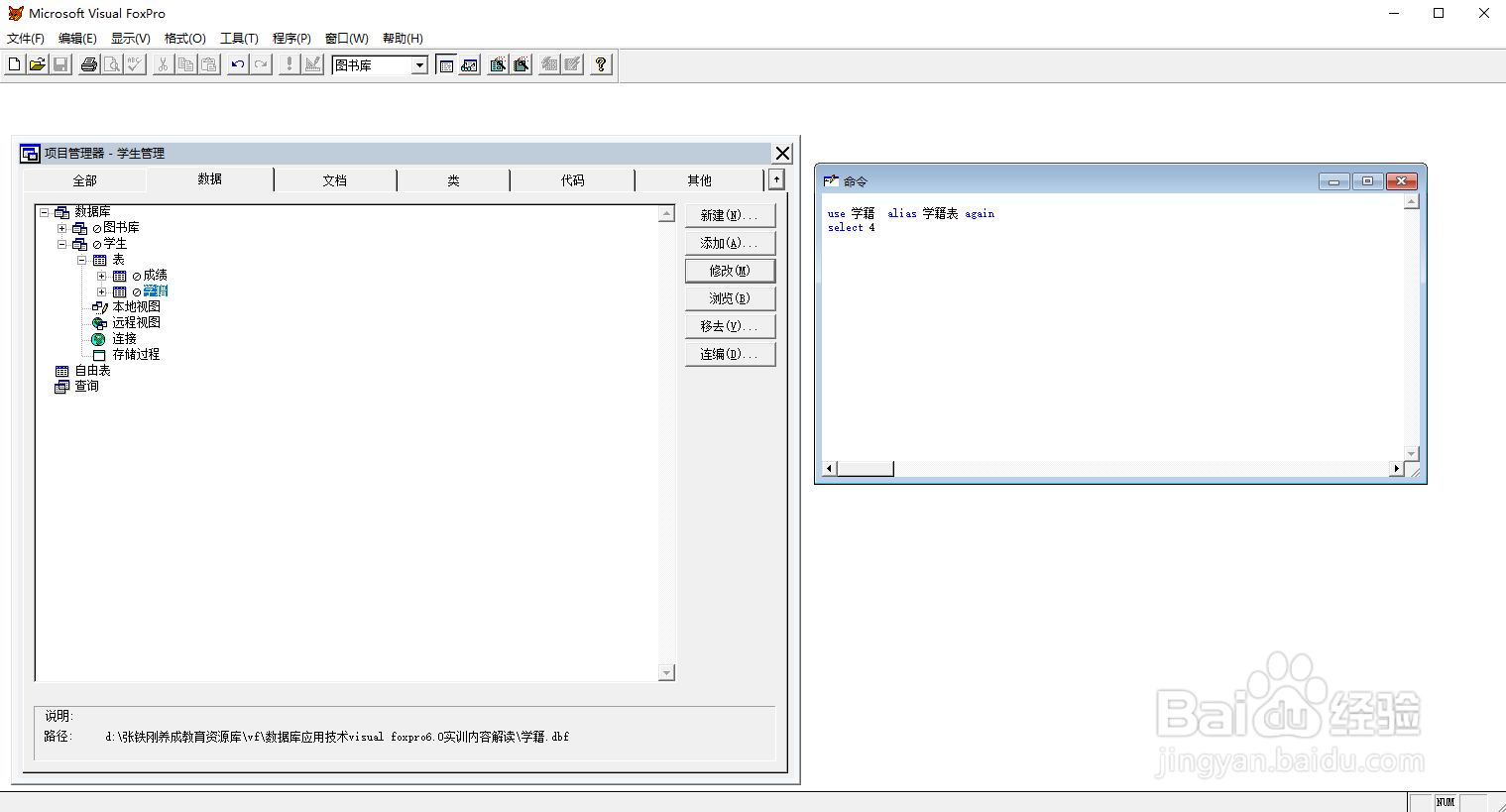The image size is (1506, 812).
Task: Select the 本地视图 tree item
Action: (x=136, y=307)
